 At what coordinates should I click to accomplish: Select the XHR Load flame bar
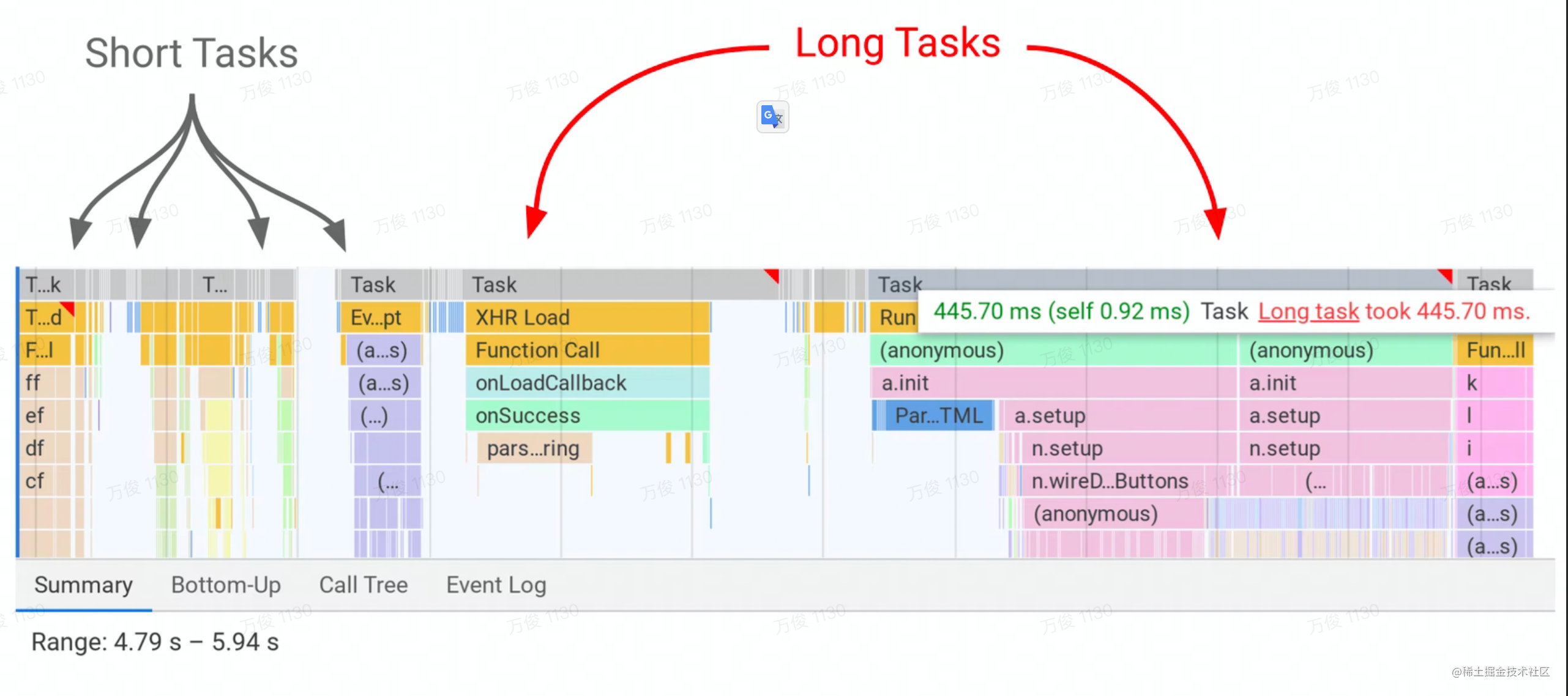tap(586, 317)
